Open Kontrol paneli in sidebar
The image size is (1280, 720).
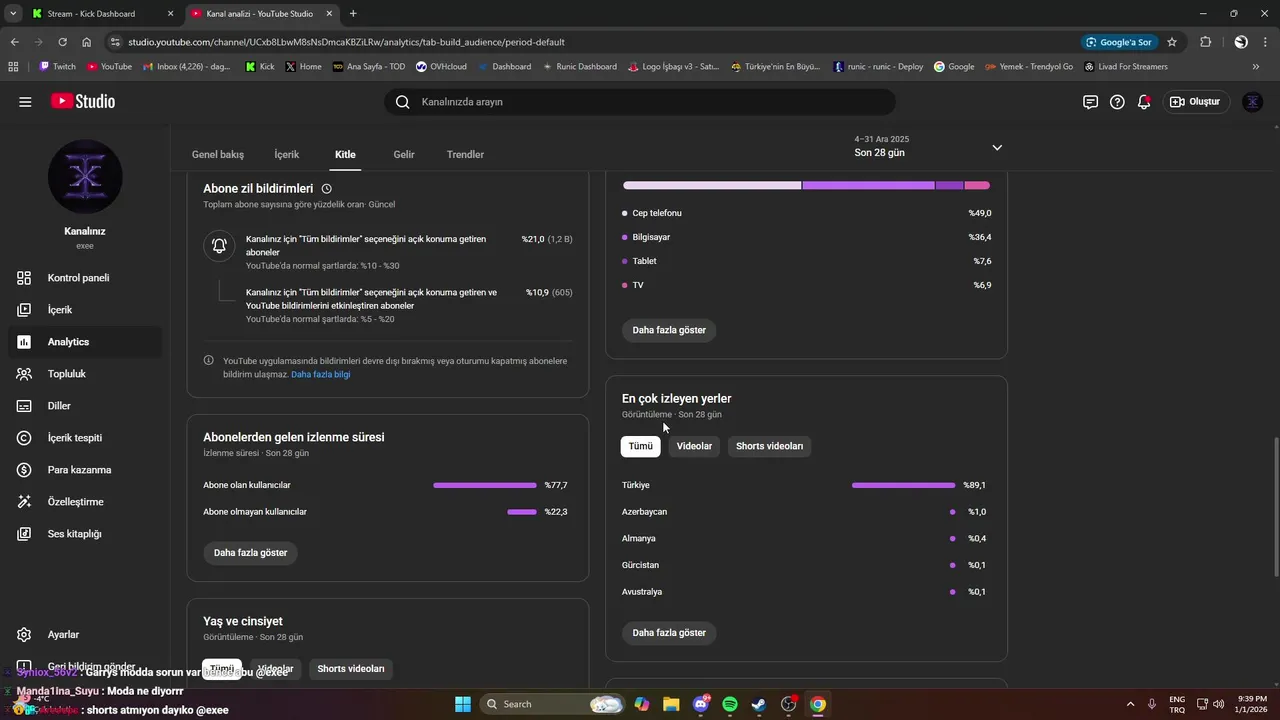coord(85,278)
